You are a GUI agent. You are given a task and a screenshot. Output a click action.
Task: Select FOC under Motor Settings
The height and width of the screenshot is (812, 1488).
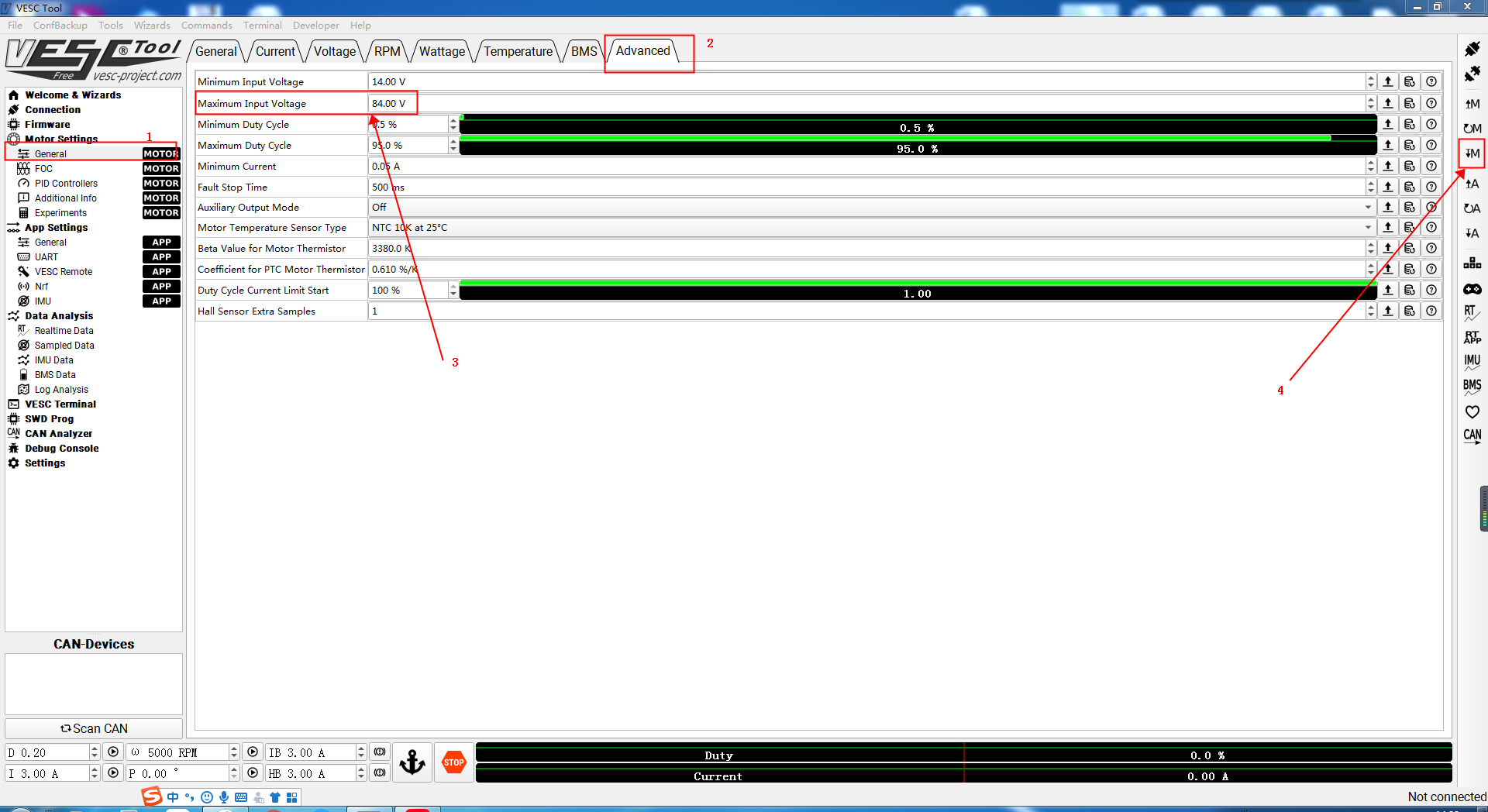pyautogui.click(x=44, y=169)
